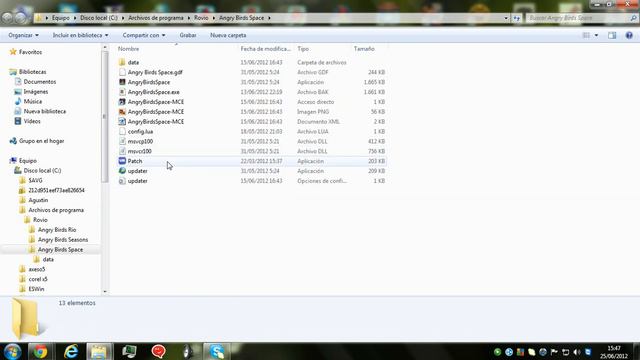
Task: Open the view options dropdown arrow
Action: [596, 36]
